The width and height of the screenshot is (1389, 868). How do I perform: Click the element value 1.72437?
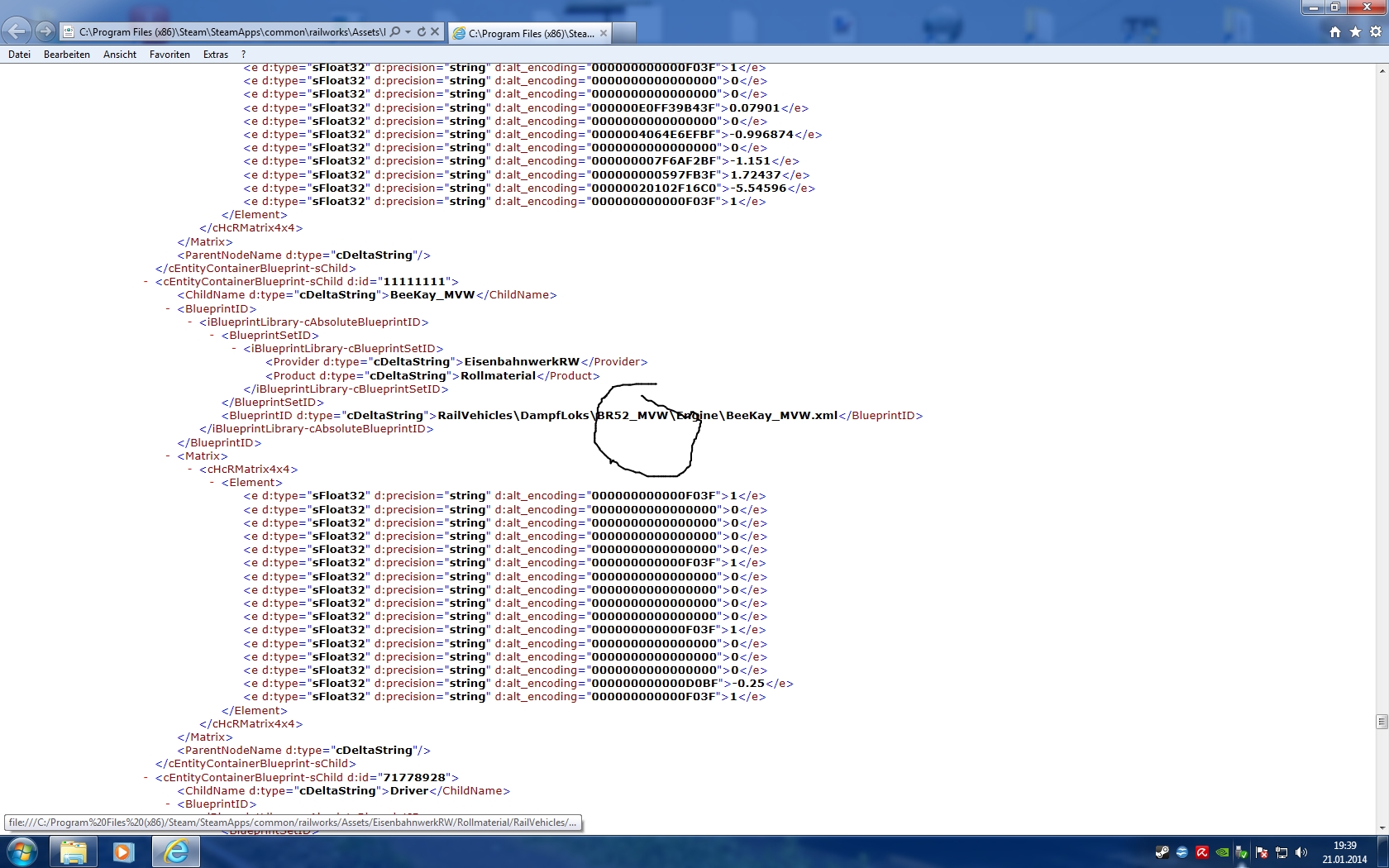coord(756,175)
